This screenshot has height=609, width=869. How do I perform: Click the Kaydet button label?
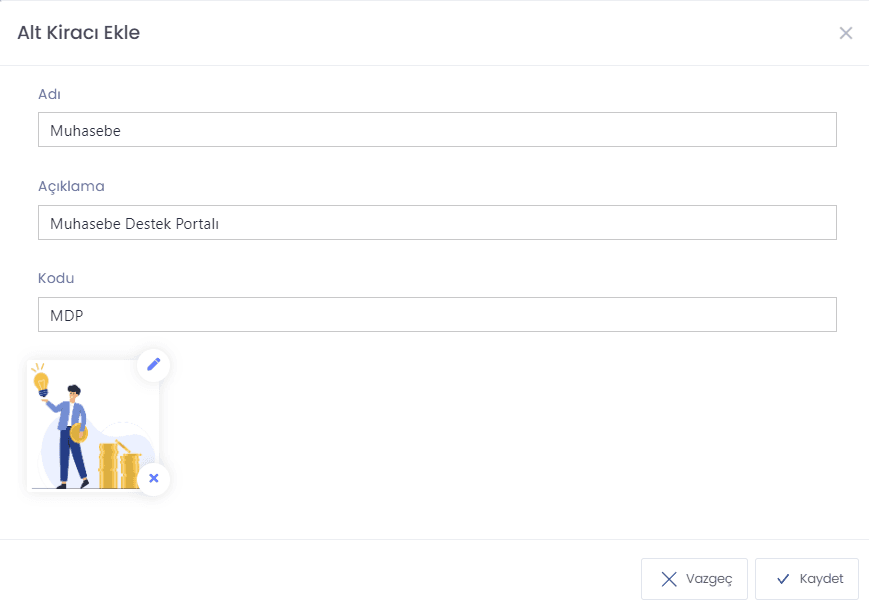pos(821,579)
